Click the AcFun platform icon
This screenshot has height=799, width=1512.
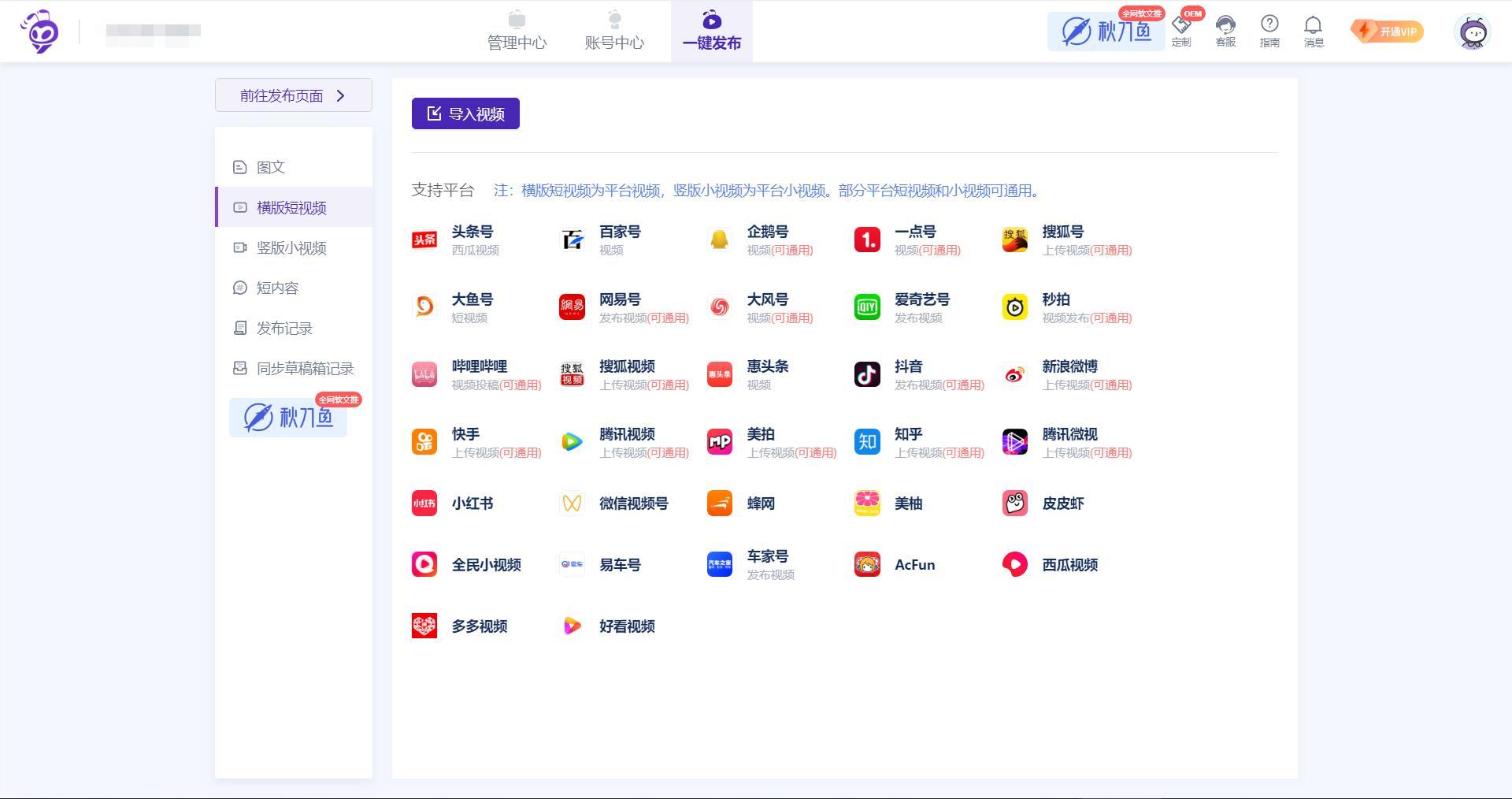pyautogui.click(x=867, y=565)
